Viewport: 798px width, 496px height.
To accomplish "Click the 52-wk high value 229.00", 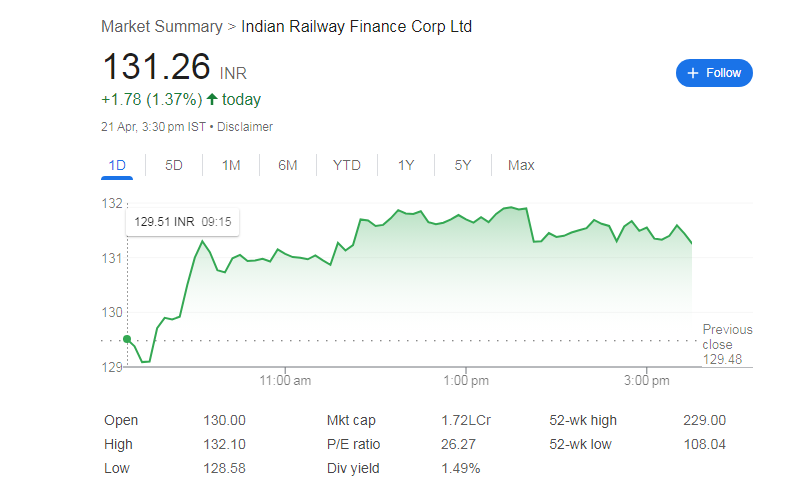I will 704,420.
